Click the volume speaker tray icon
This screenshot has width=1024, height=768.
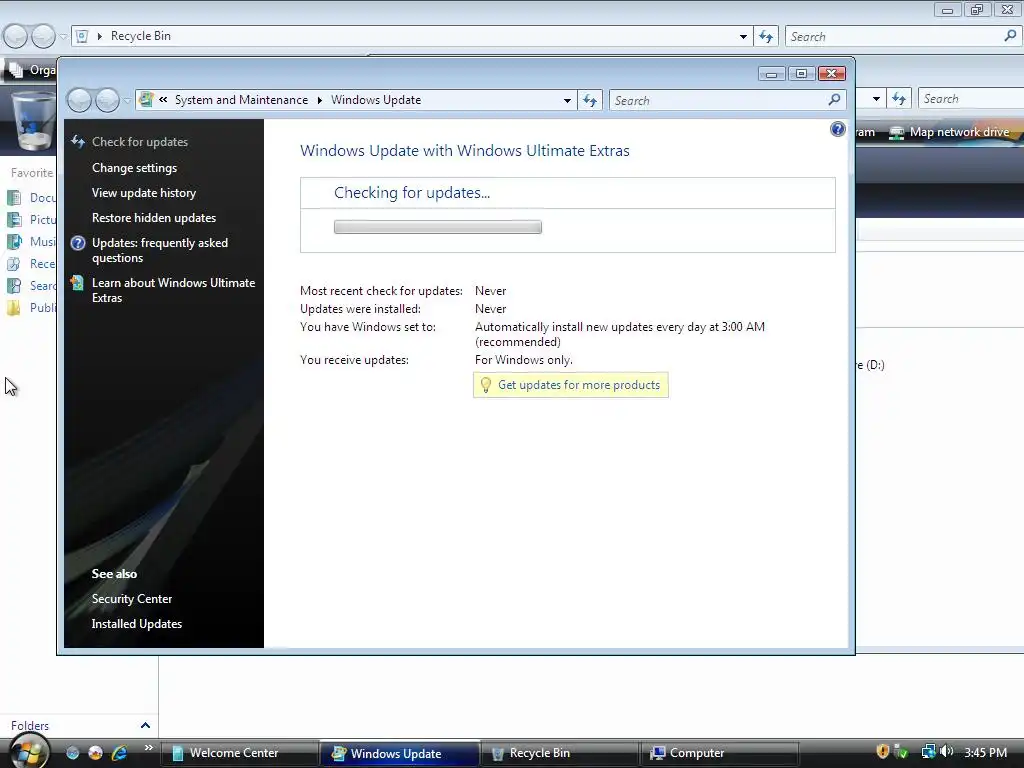tap(946, 752)
